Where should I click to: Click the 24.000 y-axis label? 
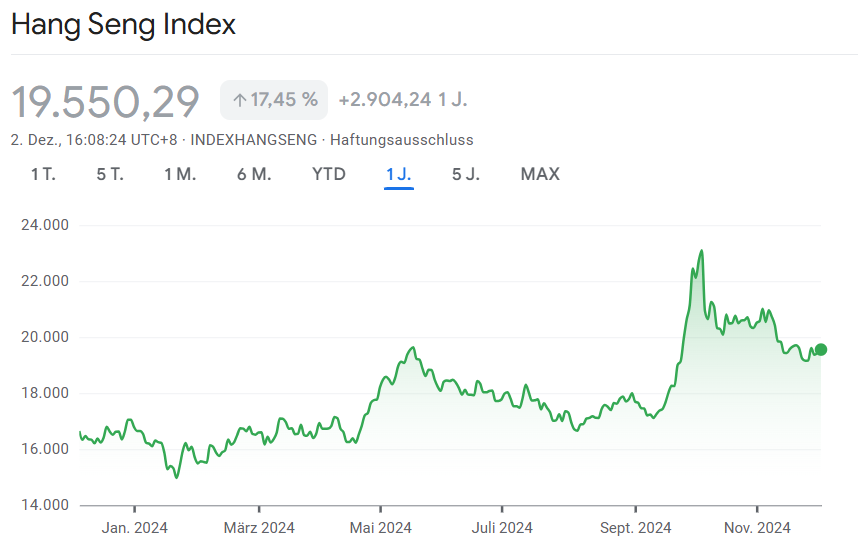(45, 225)
